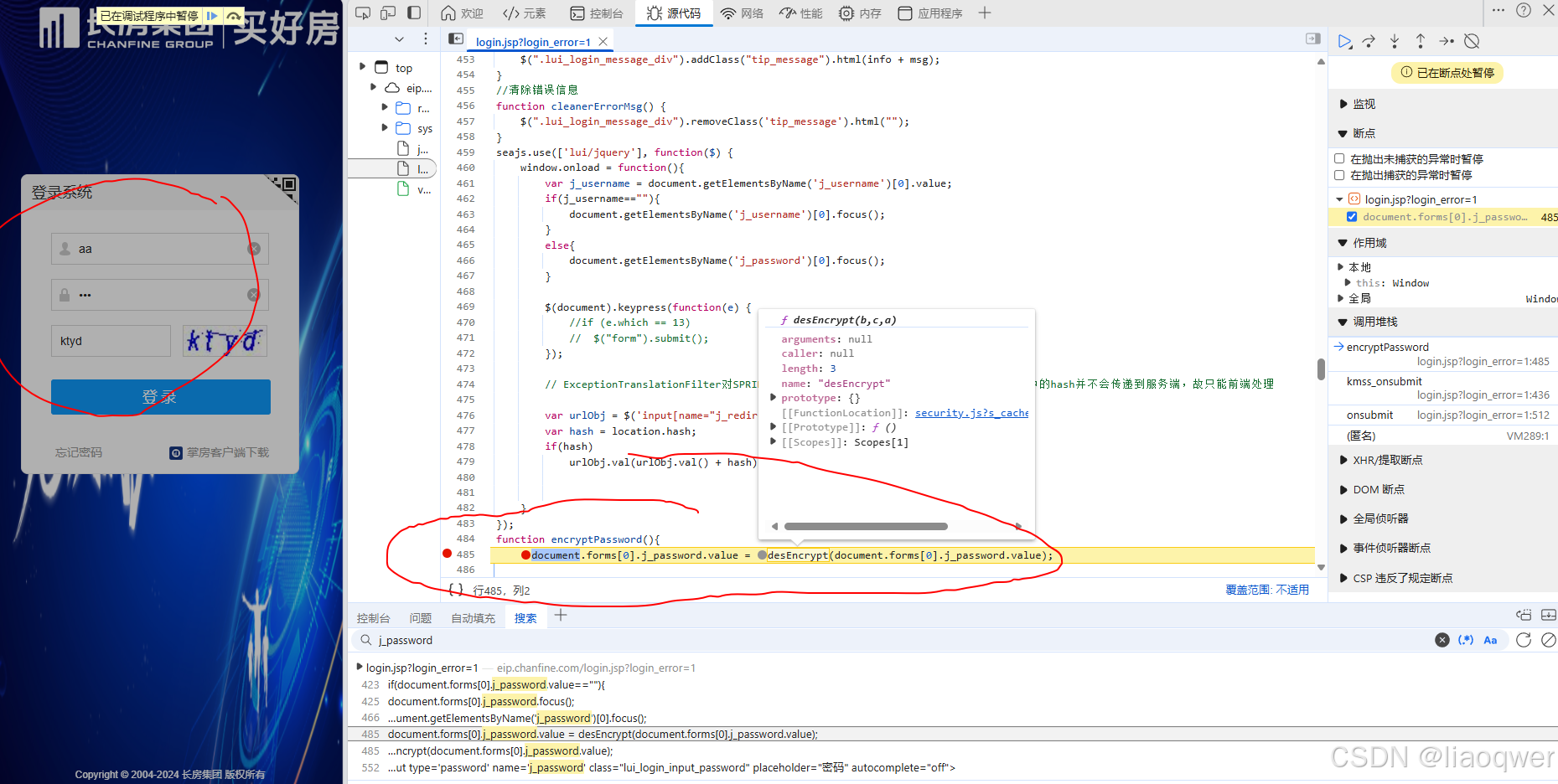The width and height of the screenshot is (1558, 784).
Task: Switch drawer to 自动填充 tab
Action: point(473,618)
